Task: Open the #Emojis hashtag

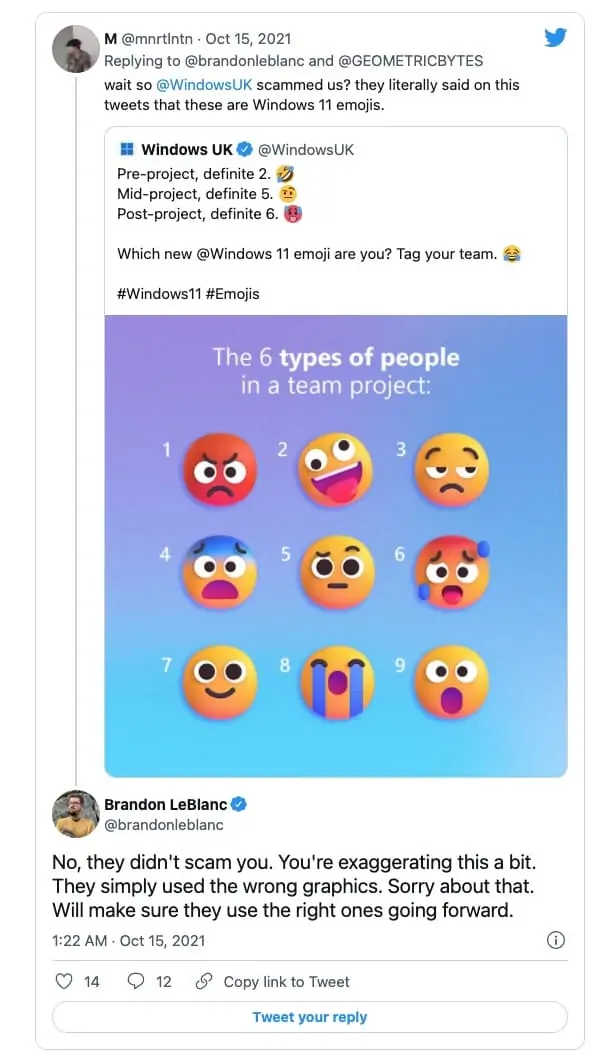Action: [231, 294]
